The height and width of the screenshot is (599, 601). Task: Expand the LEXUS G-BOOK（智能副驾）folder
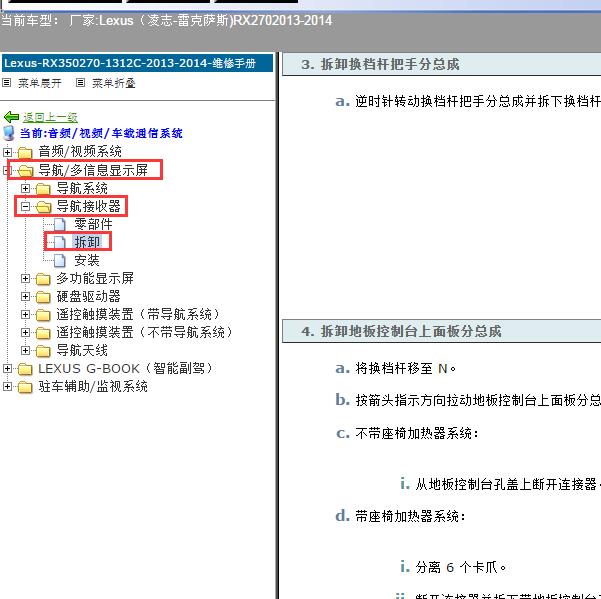pyautogui.click(x=7, y=368)
